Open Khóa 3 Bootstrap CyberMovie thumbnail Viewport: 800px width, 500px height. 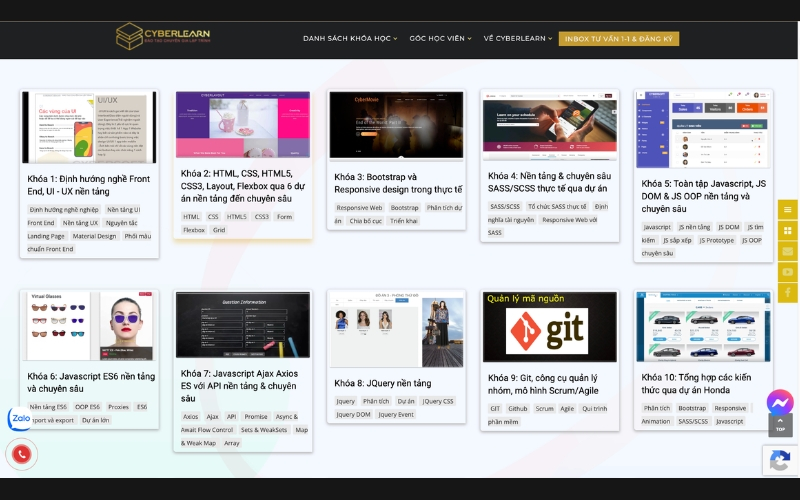point(396,125)
